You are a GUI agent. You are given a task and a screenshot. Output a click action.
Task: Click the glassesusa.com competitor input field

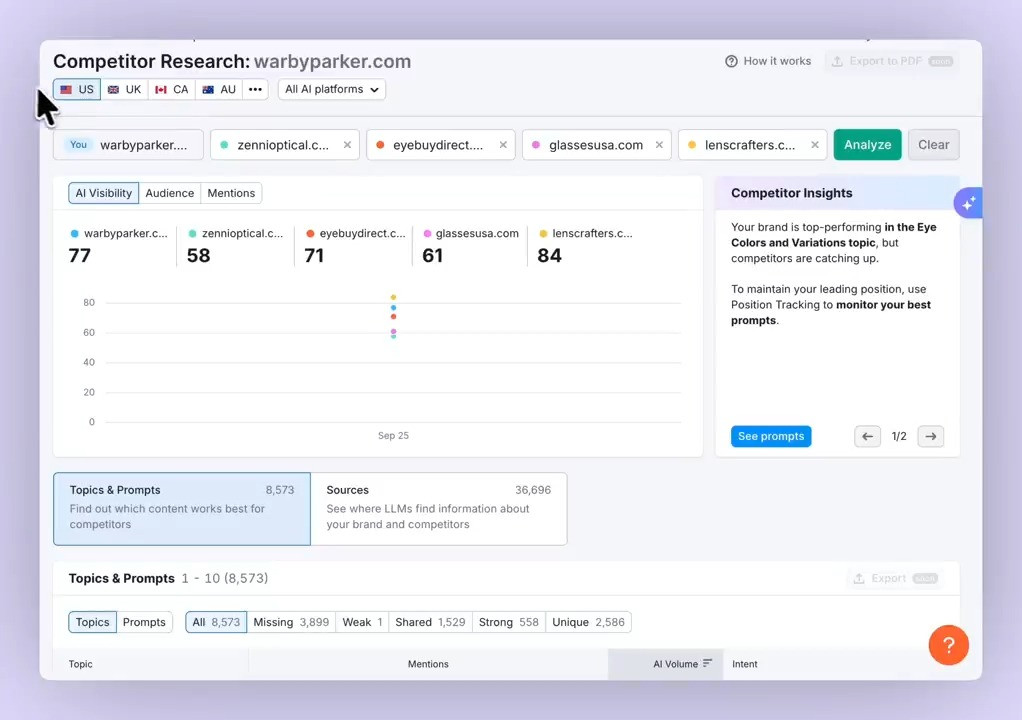point(596,145)
